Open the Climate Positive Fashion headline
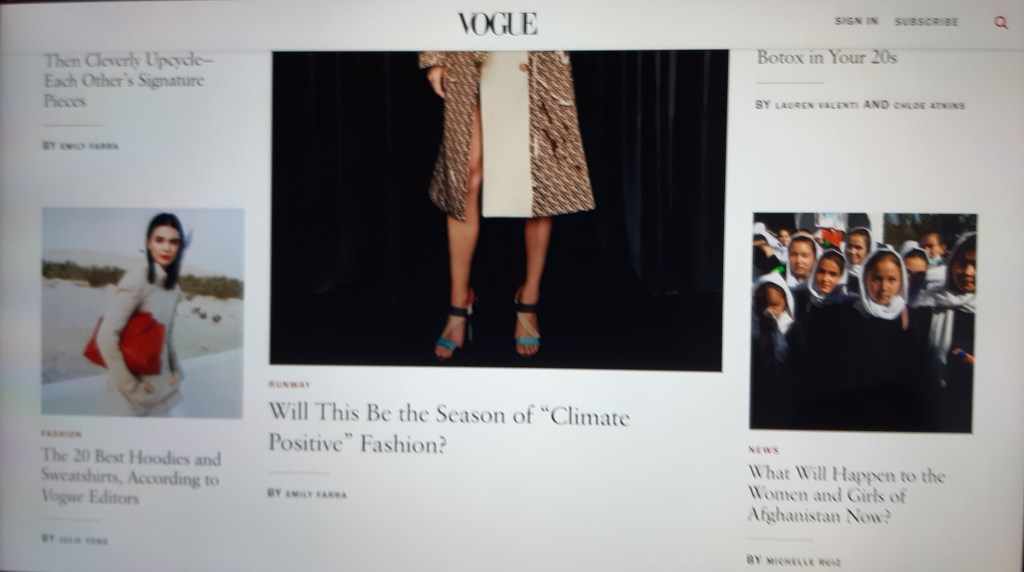 point(449,428)
